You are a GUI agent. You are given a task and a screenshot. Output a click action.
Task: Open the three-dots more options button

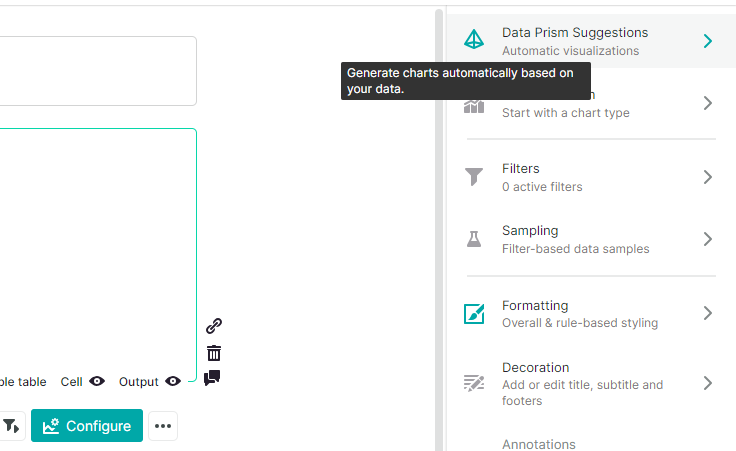[x=163, y=426]
